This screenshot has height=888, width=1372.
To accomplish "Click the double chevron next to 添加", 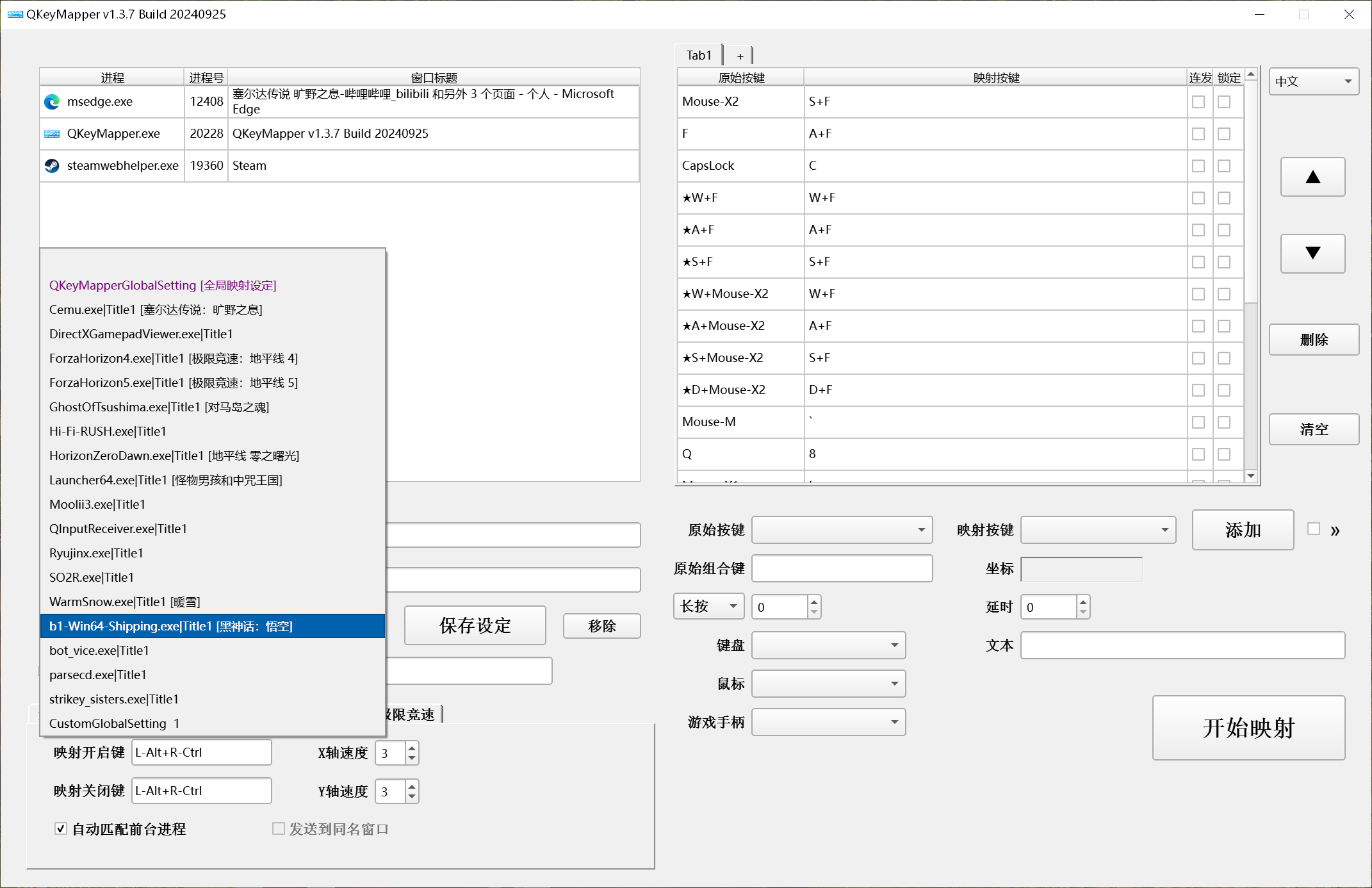I will pos(1335,530).
